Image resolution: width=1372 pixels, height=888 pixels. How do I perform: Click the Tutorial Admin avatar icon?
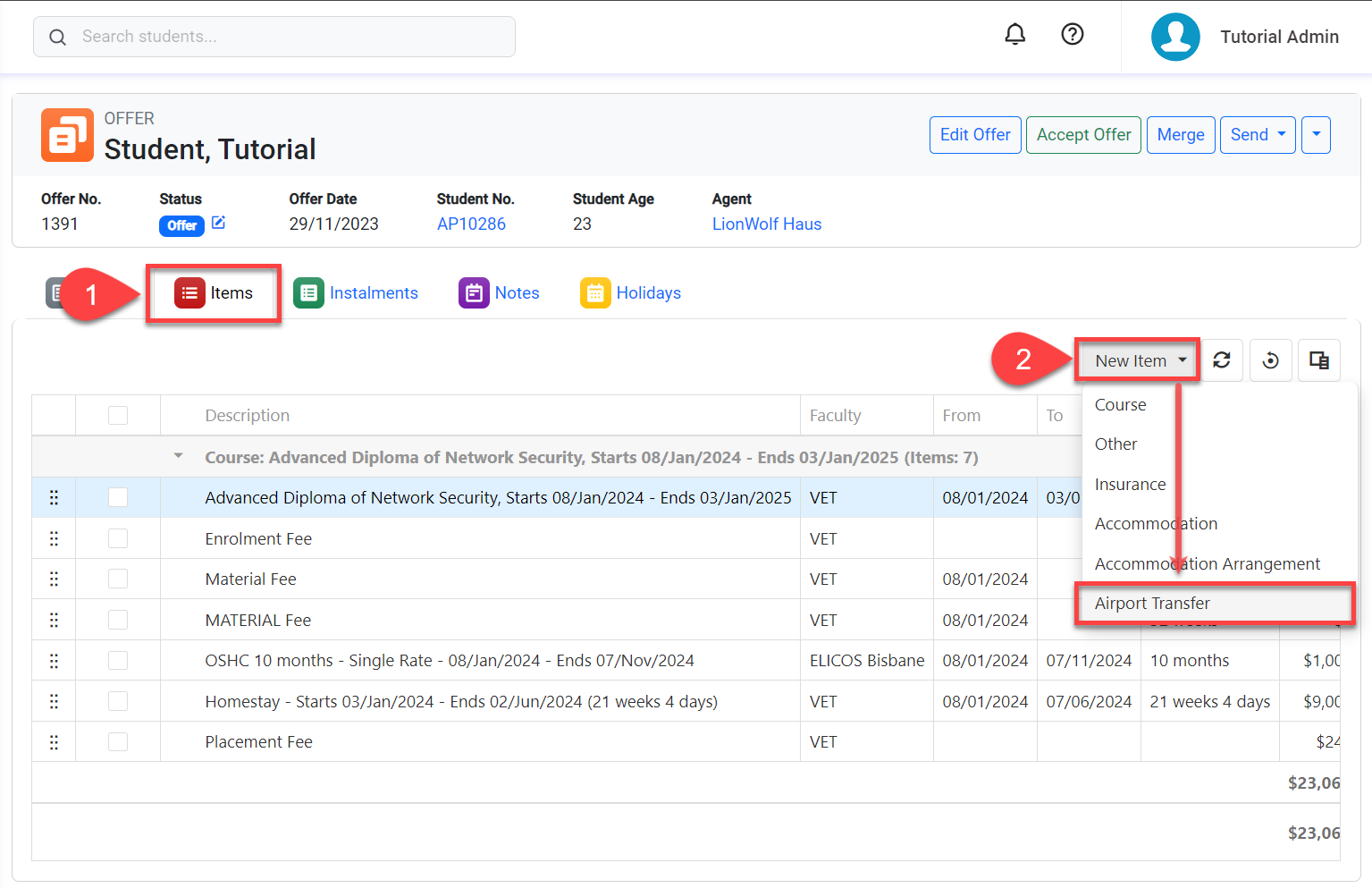(1174, 37)
